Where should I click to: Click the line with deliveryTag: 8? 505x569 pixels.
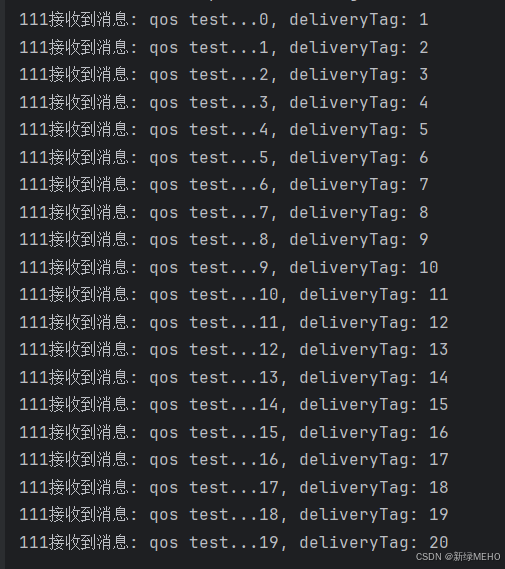coord(224,212)
